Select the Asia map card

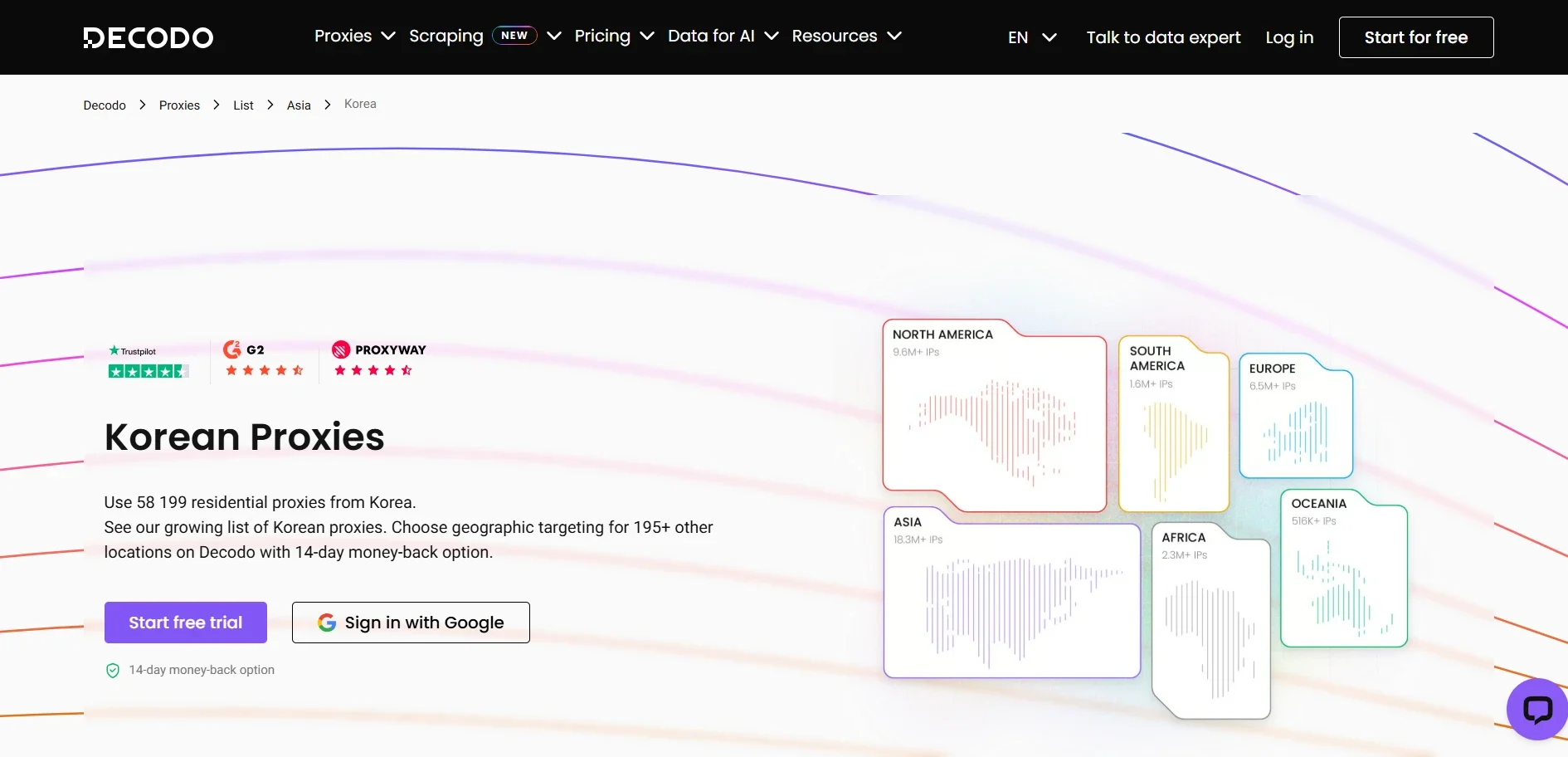(1012, 592)
